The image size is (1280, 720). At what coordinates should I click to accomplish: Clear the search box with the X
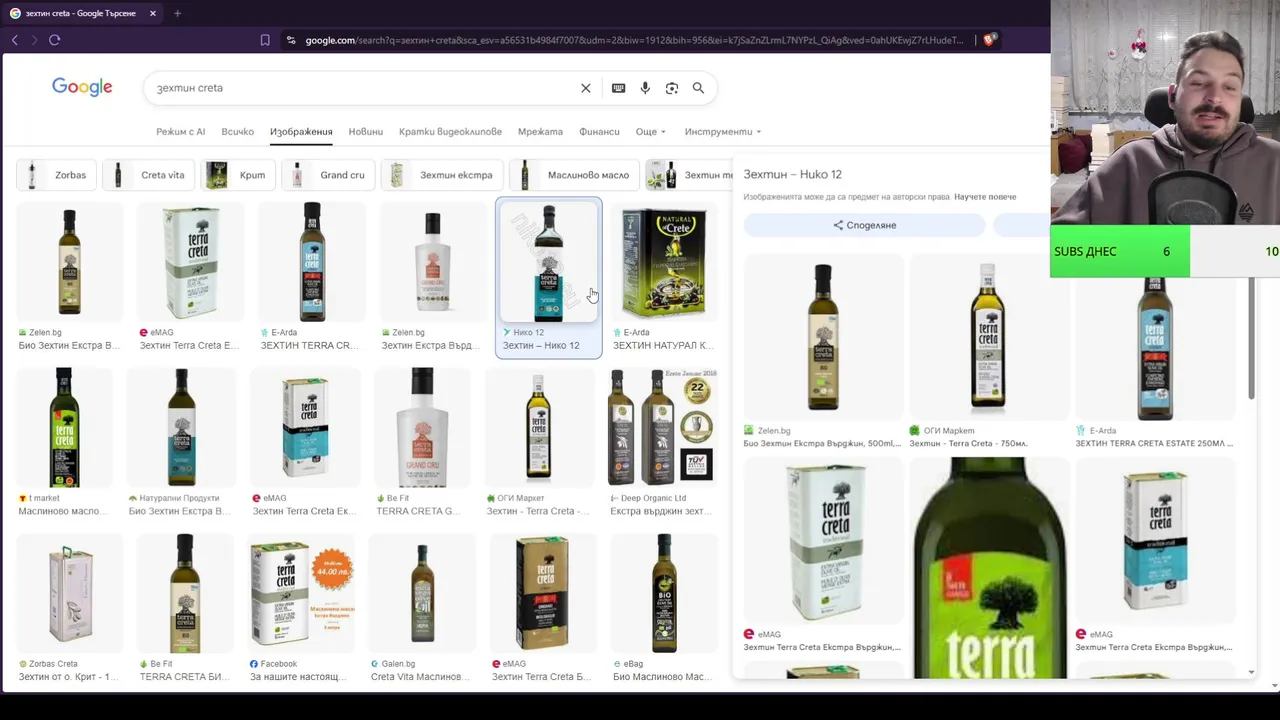586,88
